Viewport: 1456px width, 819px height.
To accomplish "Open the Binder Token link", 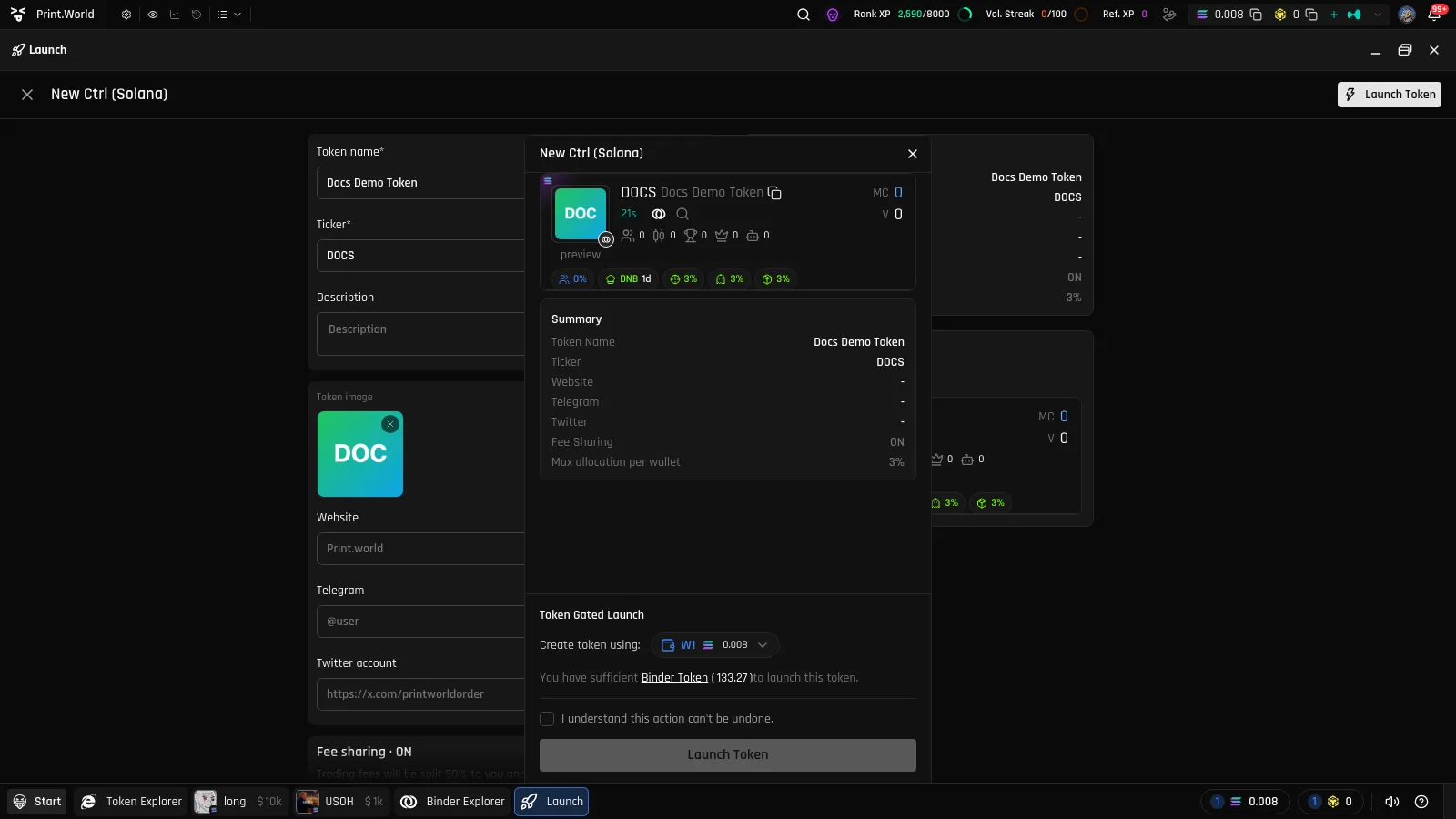I will [x=674, y=678].
